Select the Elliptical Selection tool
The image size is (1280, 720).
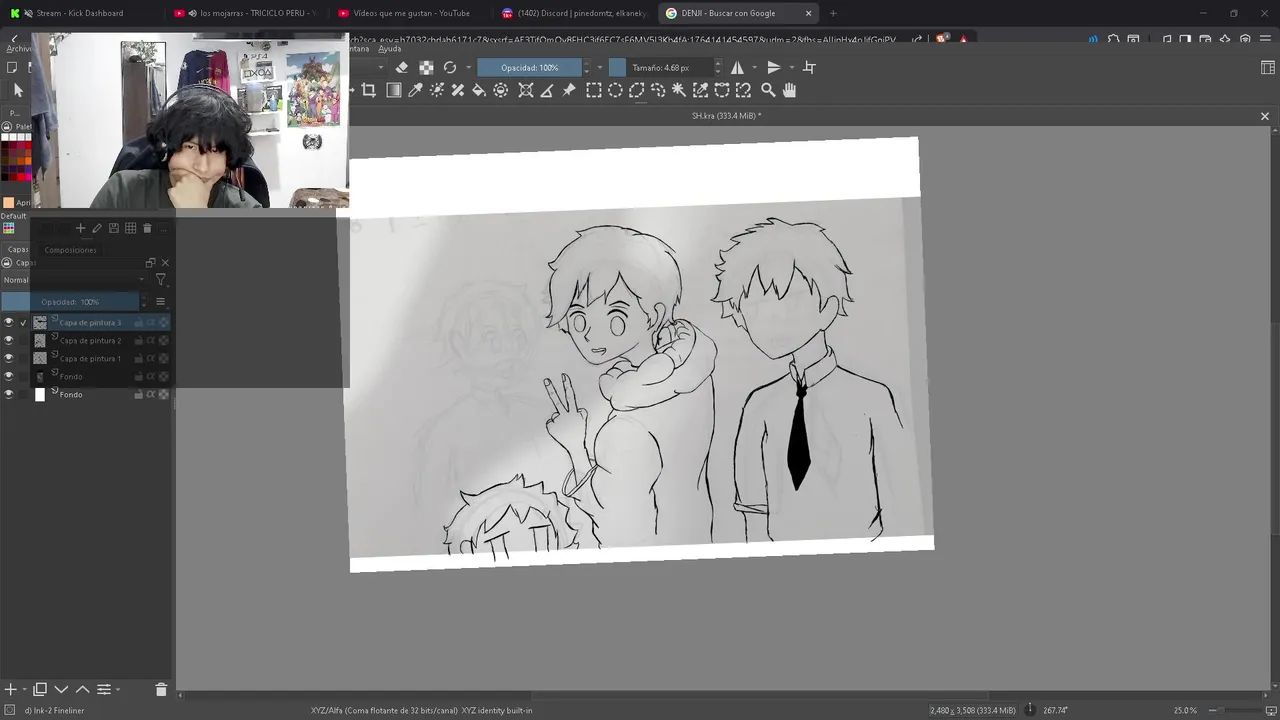pyautogui.click(x=615, y=90)
